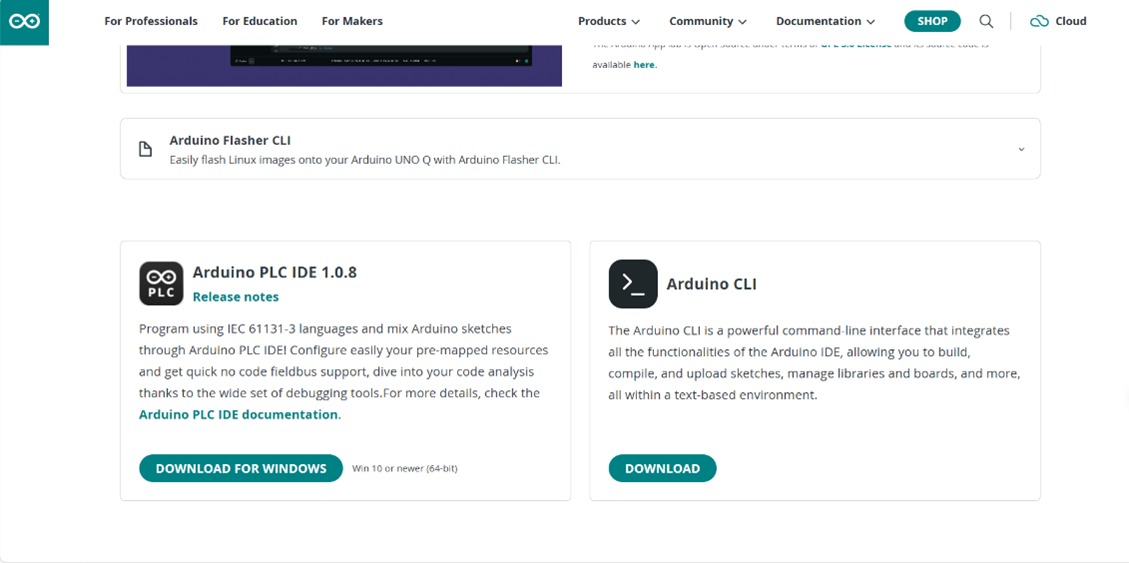Click the App Lab screenshot thumbnail

click(344, 66)
